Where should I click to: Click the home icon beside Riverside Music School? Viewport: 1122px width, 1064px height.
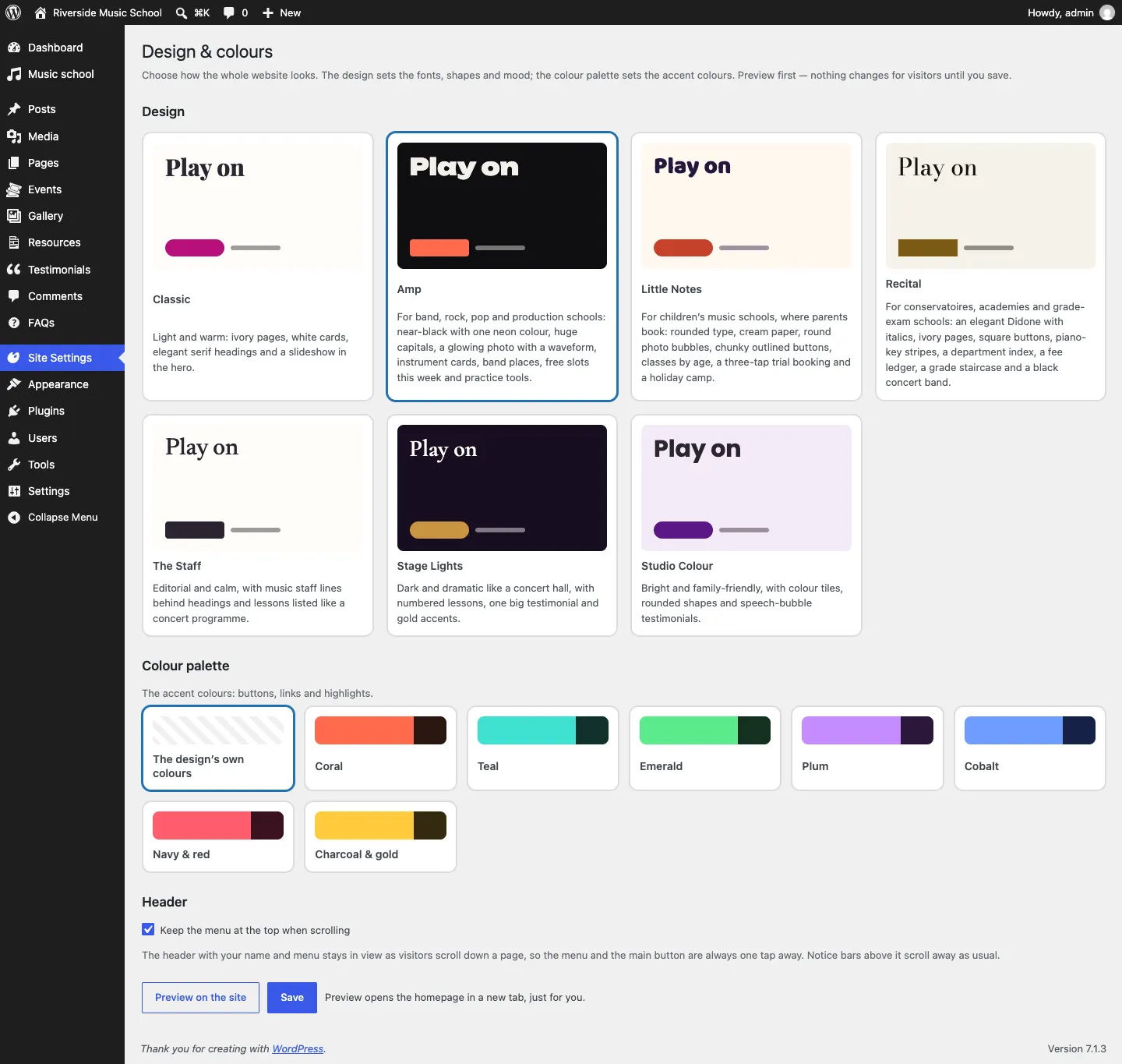(x=41, y=12)
